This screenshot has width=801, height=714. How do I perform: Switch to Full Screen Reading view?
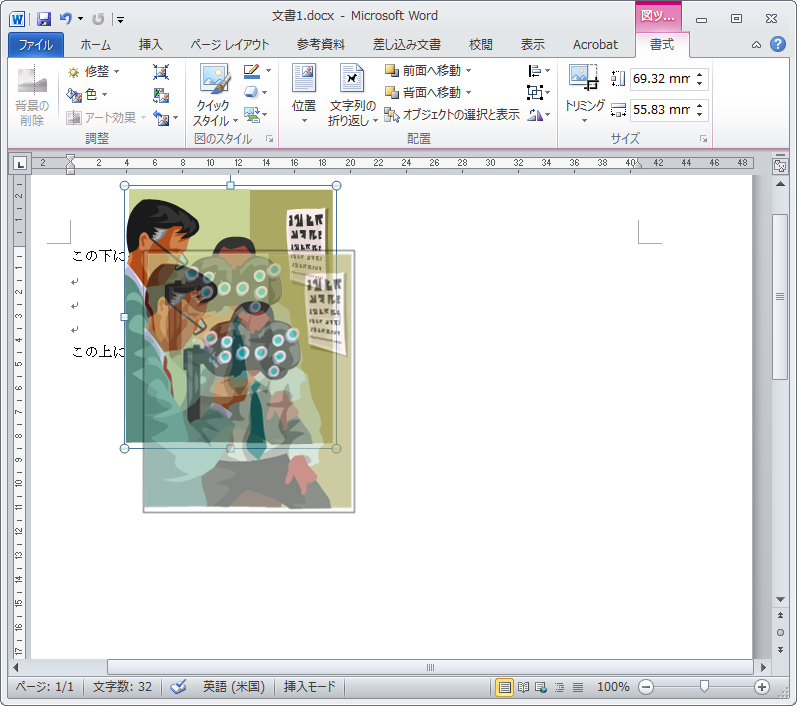coord(523,687)
